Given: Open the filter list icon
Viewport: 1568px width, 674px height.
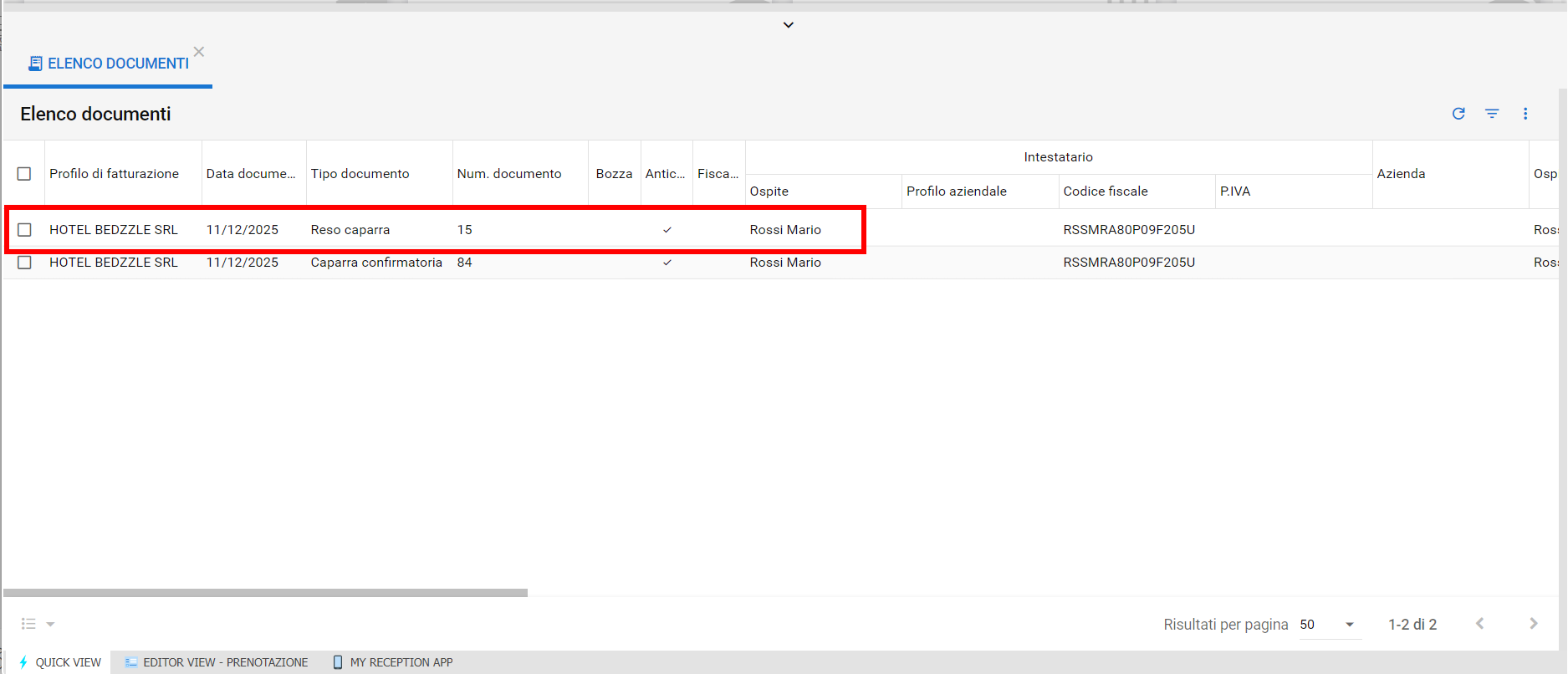Looking at the screenshot, I should (x=1492, y=114).
